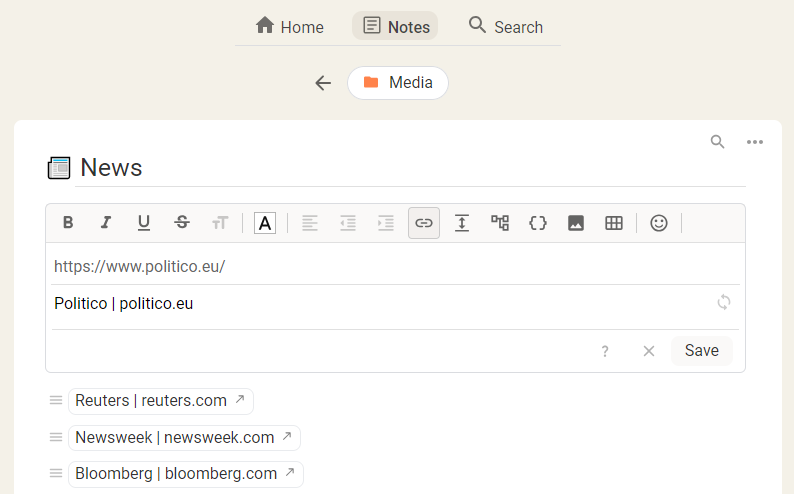Insert a table
Image resolution: width=794 pixels, height=494 pixels.
point(614,223)
